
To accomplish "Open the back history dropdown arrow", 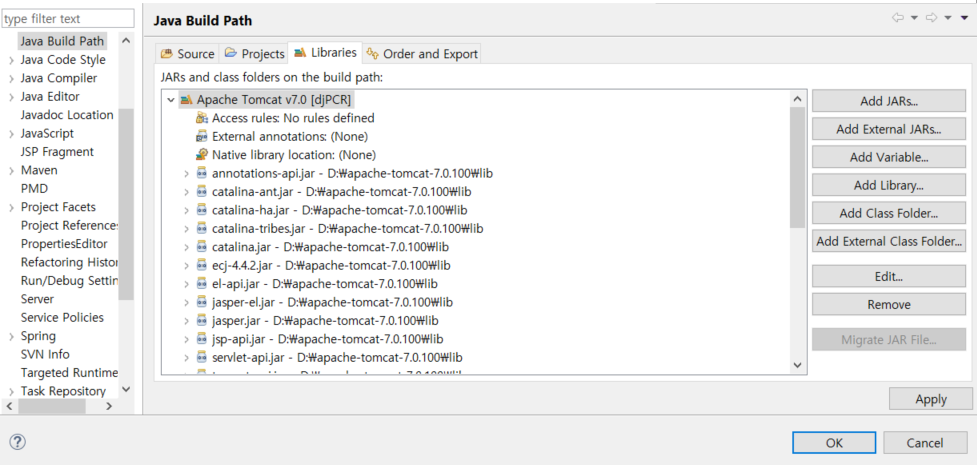I will (914, 18).
